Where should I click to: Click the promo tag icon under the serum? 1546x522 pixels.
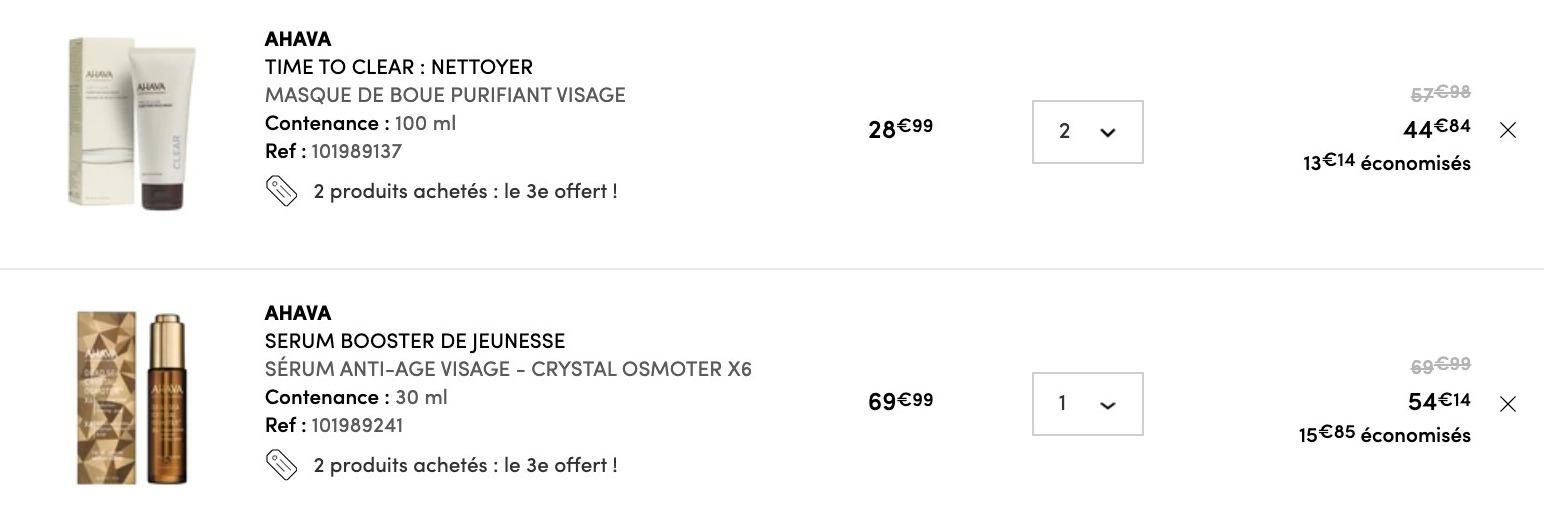point(282,465)
